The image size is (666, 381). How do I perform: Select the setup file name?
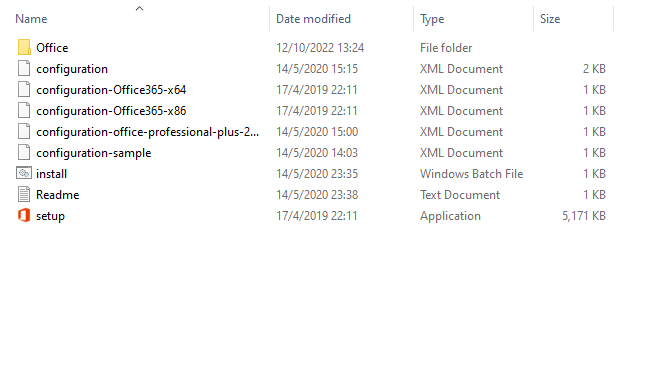click(x=51, y=216)
